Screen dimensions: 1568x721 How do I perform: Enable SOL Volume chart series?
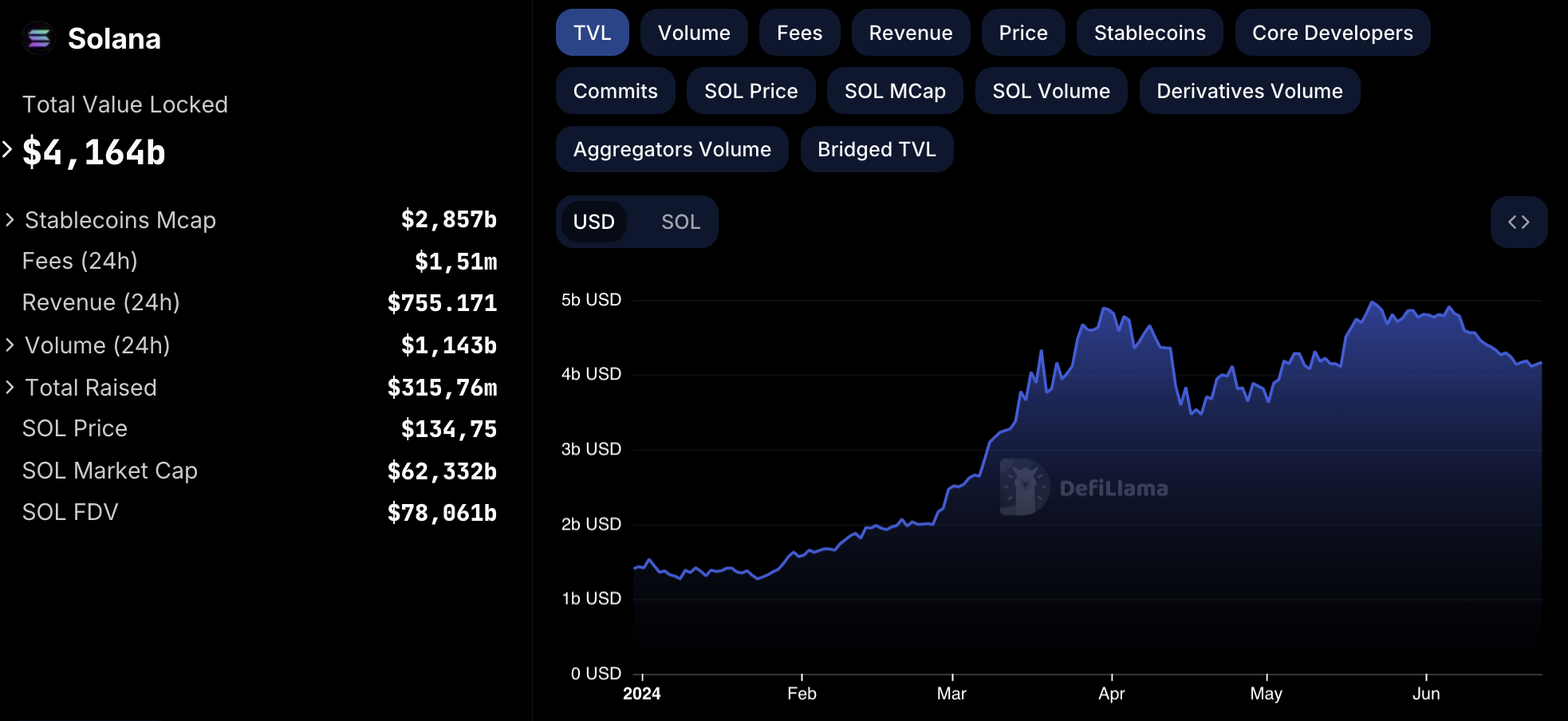click(1051, 91)
